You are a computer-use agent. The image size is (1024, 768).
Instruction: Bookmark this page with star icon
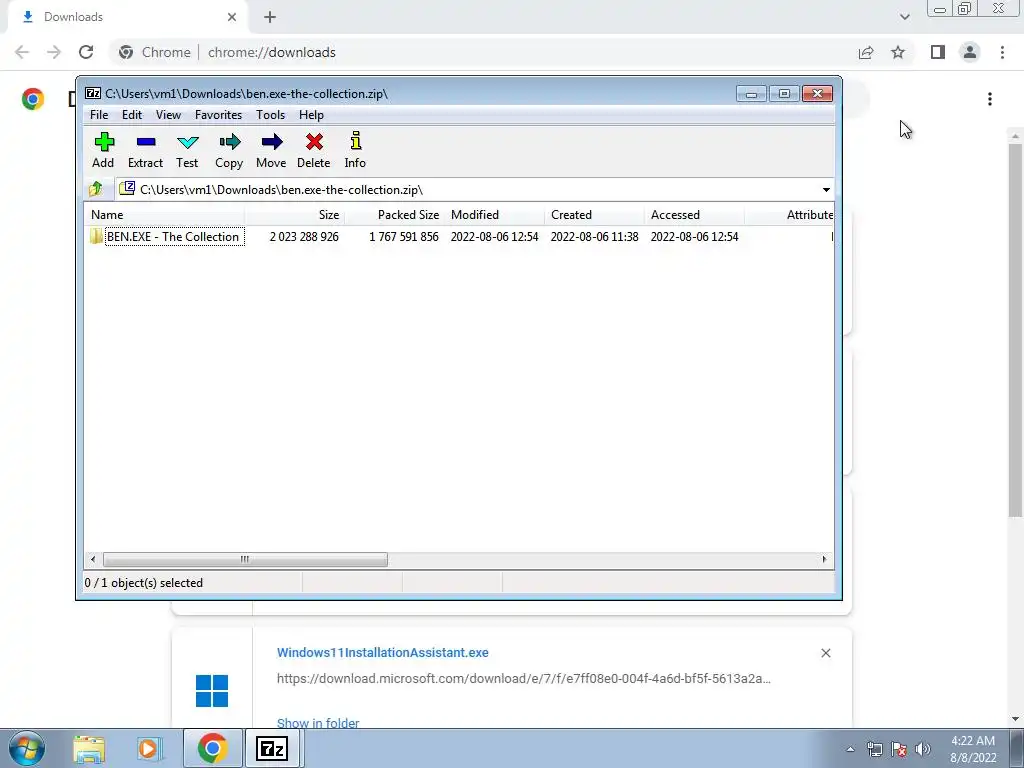coord(898,52)
